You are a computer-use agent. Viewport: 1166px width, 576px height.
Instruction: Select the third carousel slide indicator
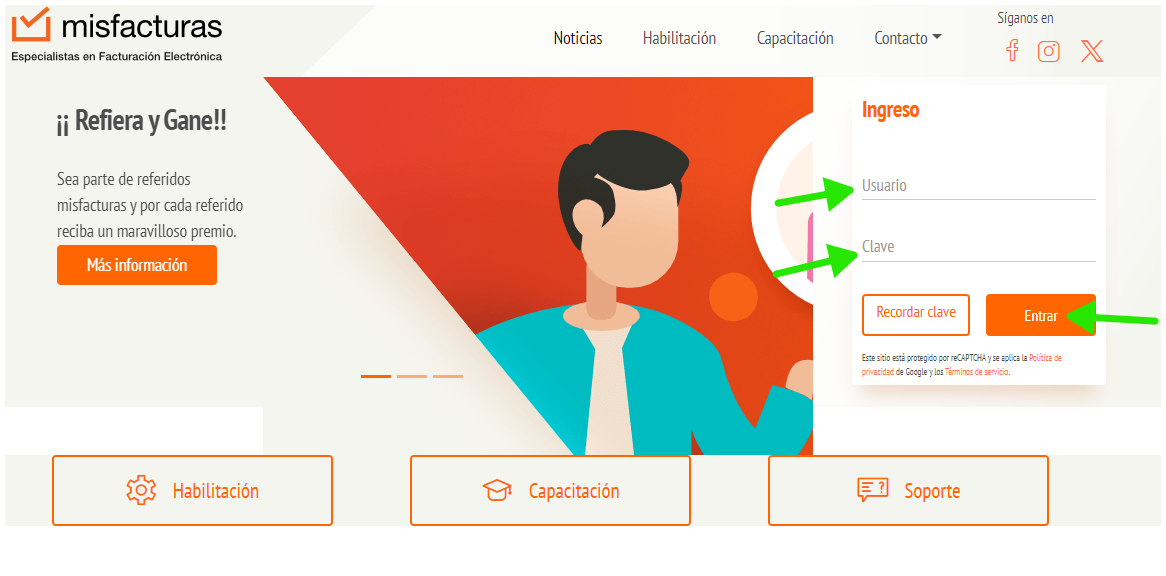(x=448, y=376)
